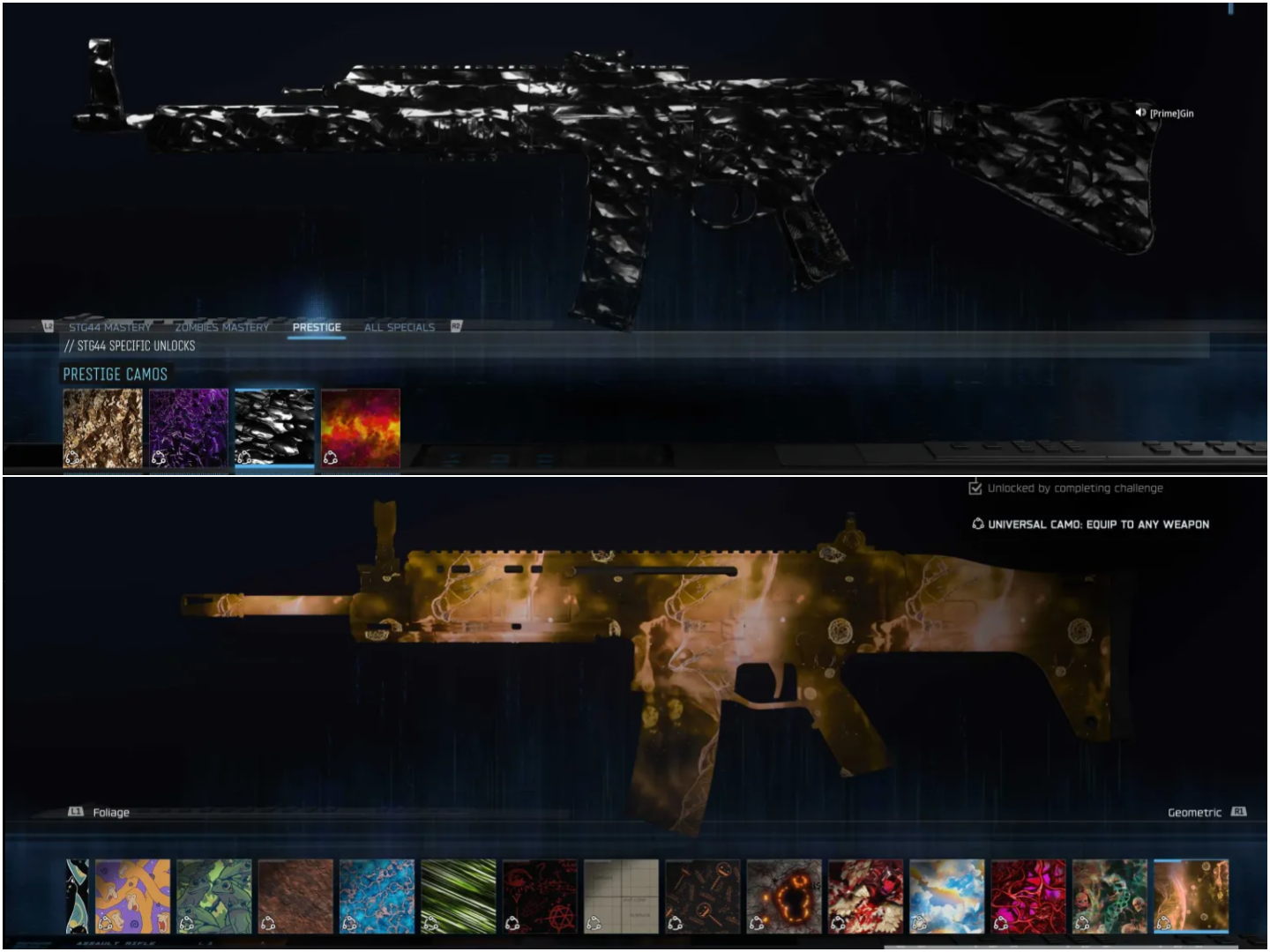This screenshot has width=1270, height=952.
Task: Select the dark camo with orange tool drawings
Action: [x=703, y=896]
